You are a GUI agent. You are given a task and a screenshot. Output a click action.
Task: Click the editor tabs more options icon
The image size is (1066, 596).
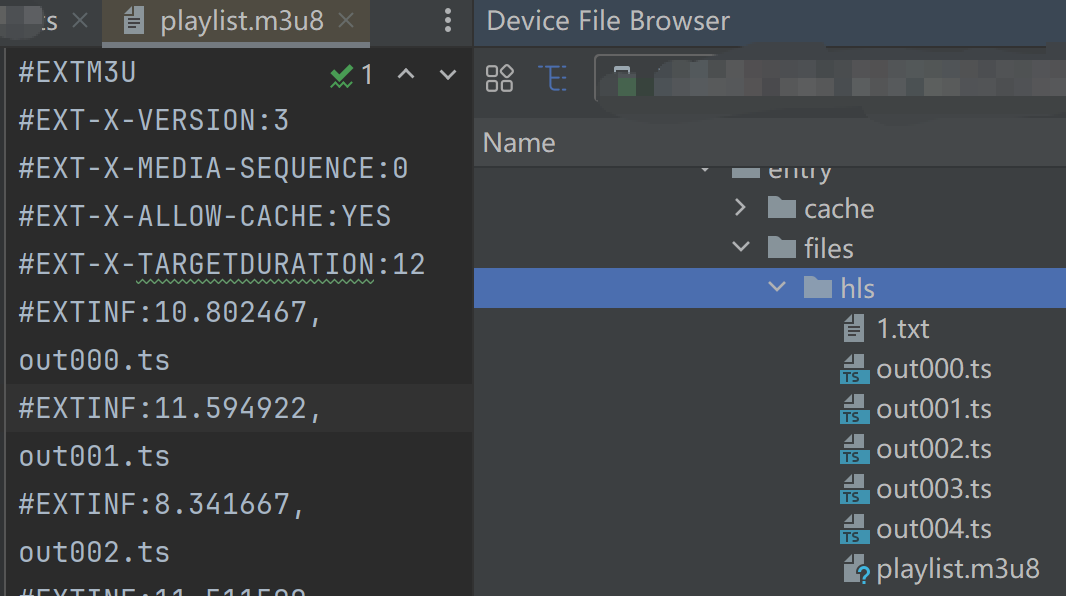[x=448, y=21]
